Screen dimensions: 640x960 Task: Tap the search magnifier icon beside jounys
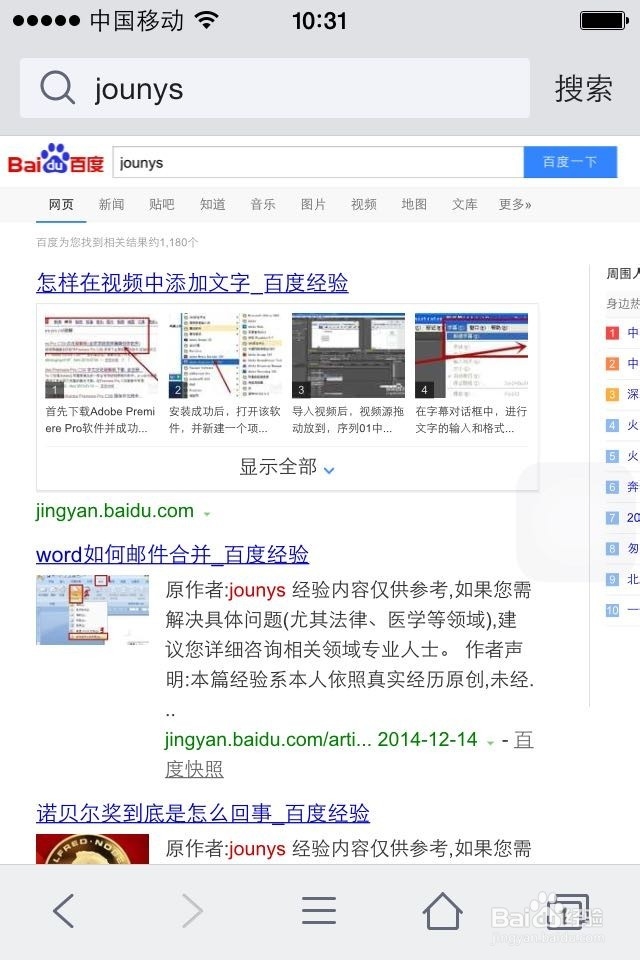tap(58, 88)
